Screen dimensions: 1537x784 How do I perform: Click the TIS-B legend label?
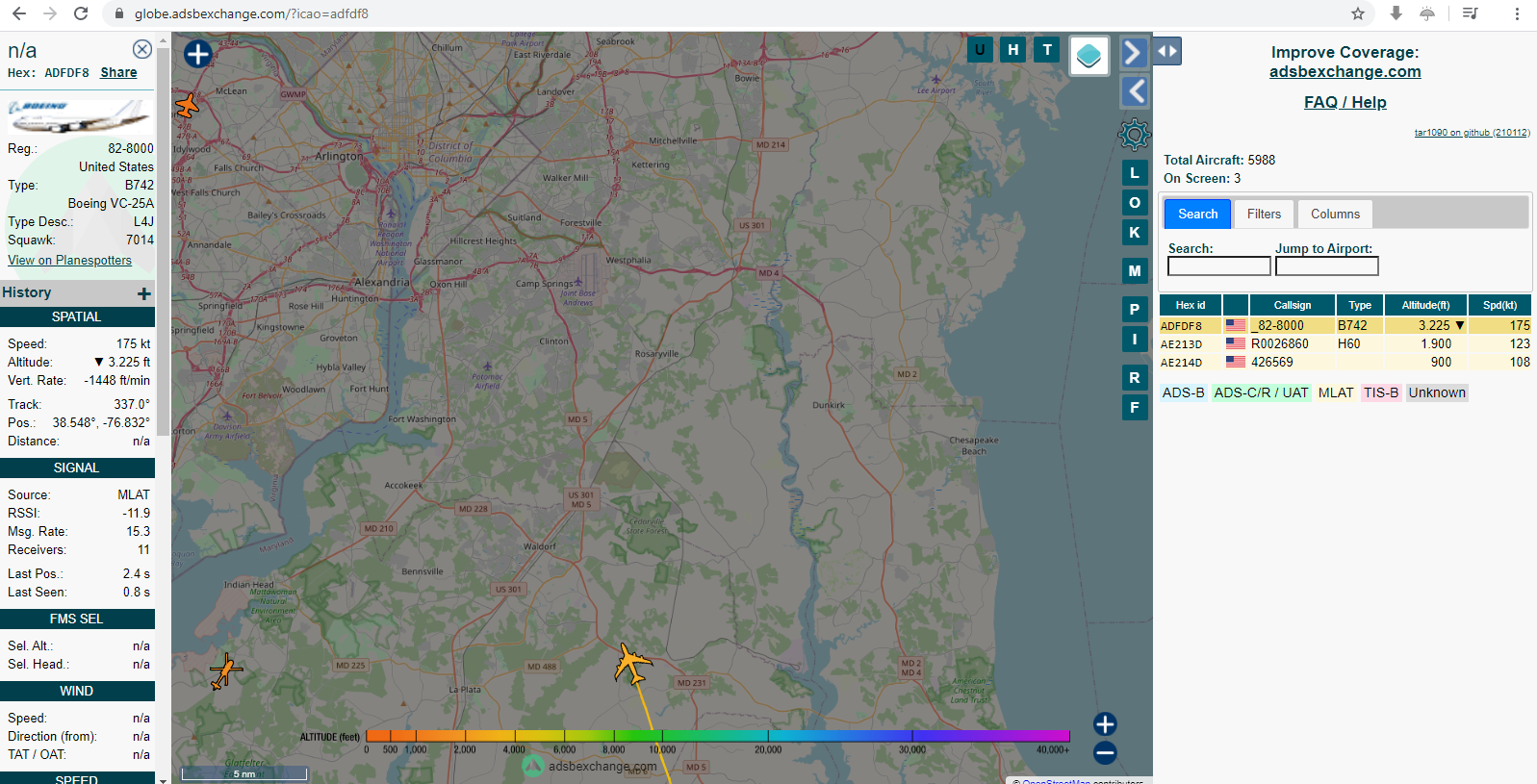click(1380, 392)
